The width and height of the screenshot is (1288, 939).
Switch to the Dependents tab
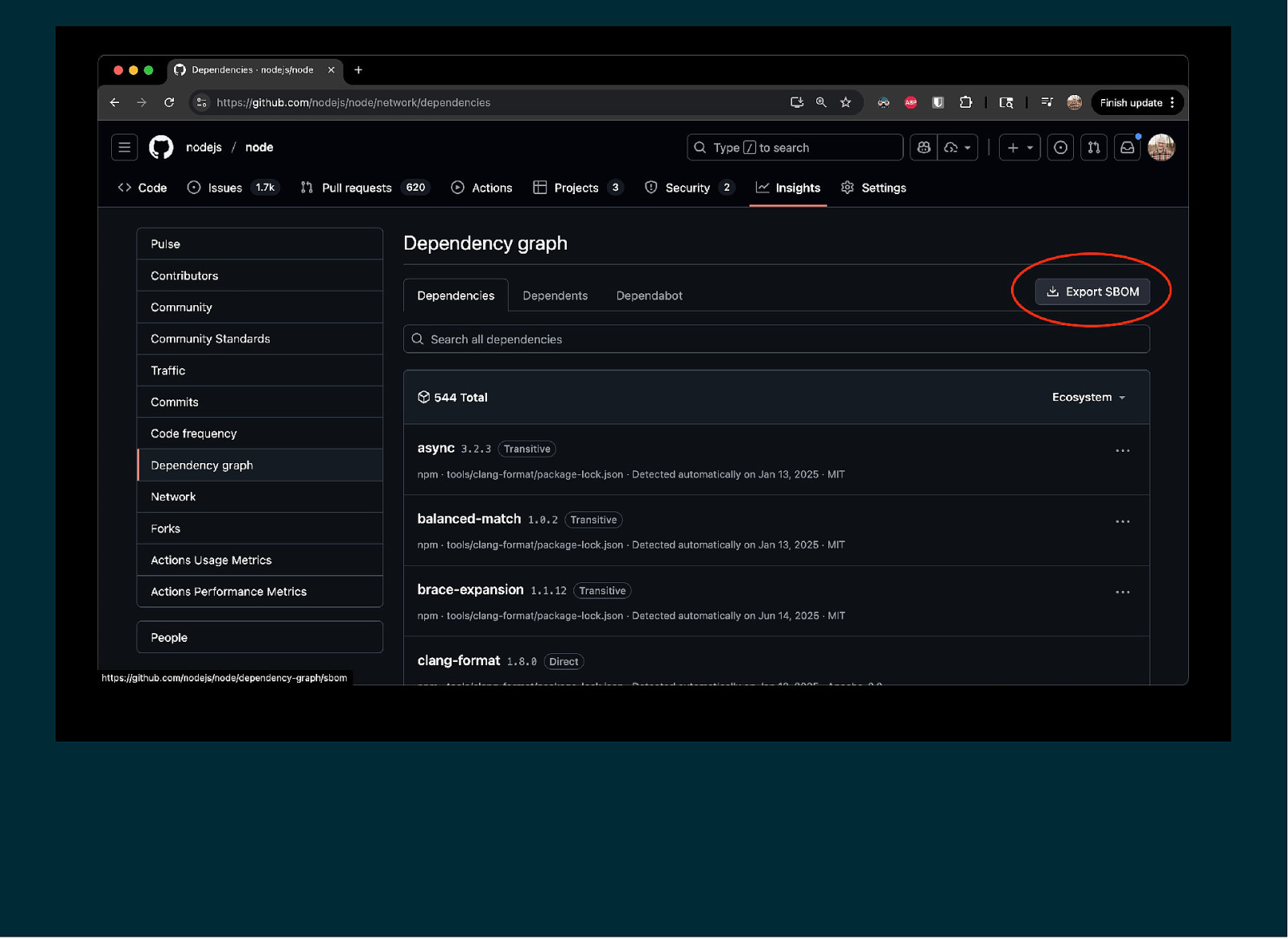[555, 296]
